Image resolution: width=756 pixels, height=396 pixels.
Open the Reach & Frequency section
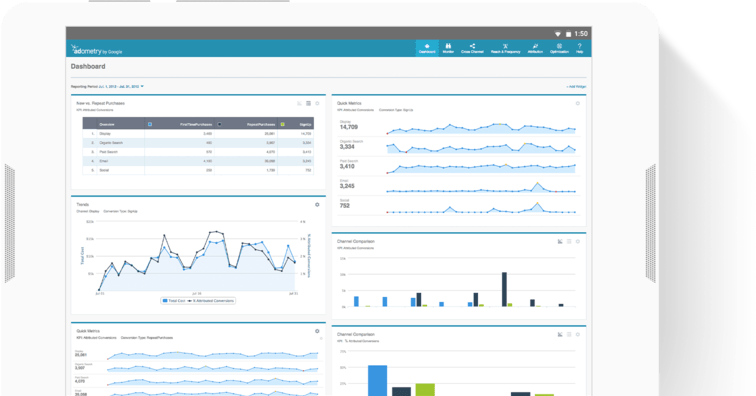pos(505,48)
